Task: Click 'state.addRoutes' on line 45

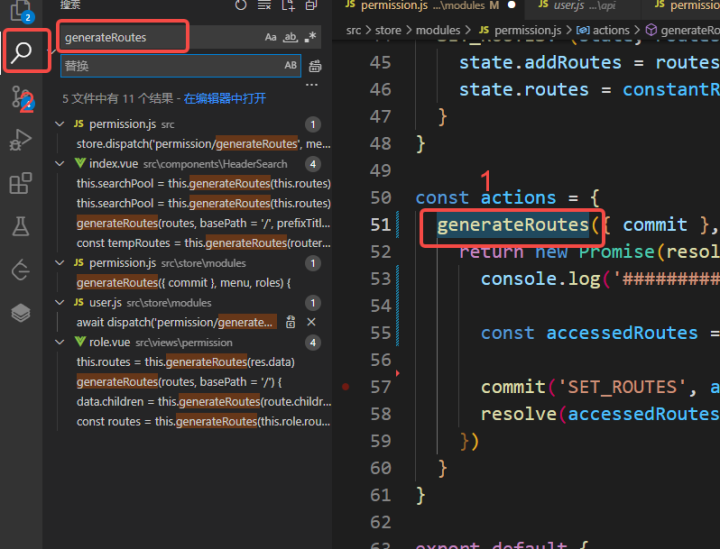Action: click(x=540, y=62)
